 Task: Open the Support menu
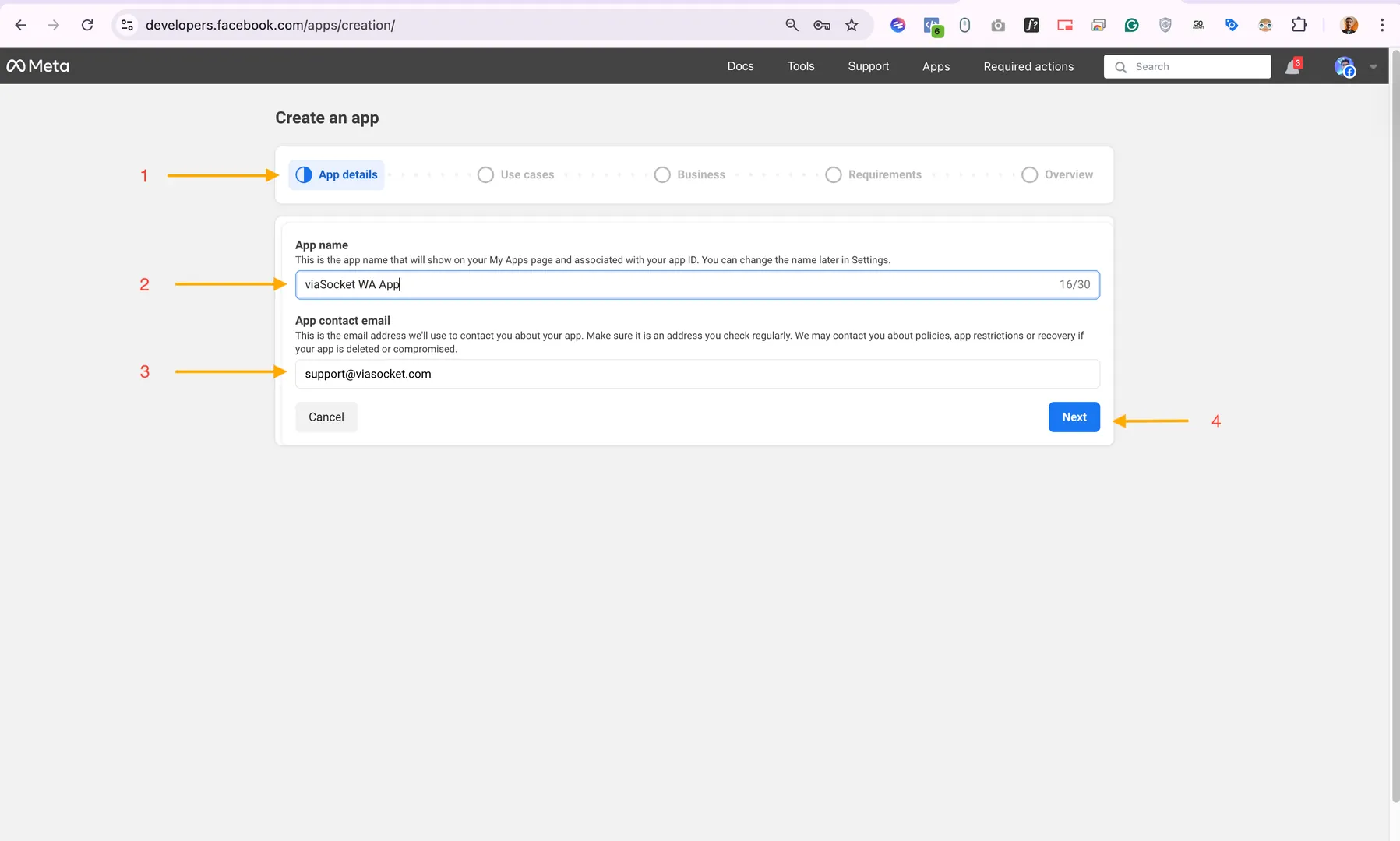click(869, 66)
